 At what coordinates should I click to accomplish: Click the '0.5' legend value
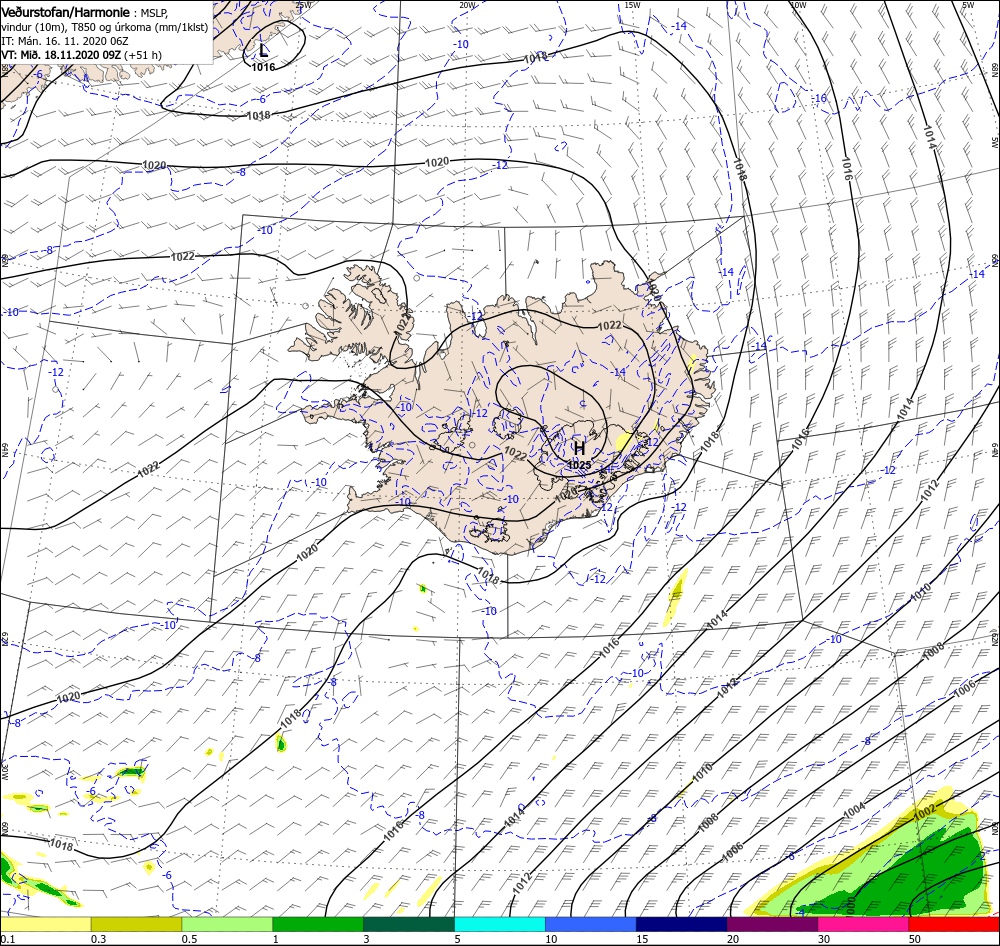(x=189, y=939)
